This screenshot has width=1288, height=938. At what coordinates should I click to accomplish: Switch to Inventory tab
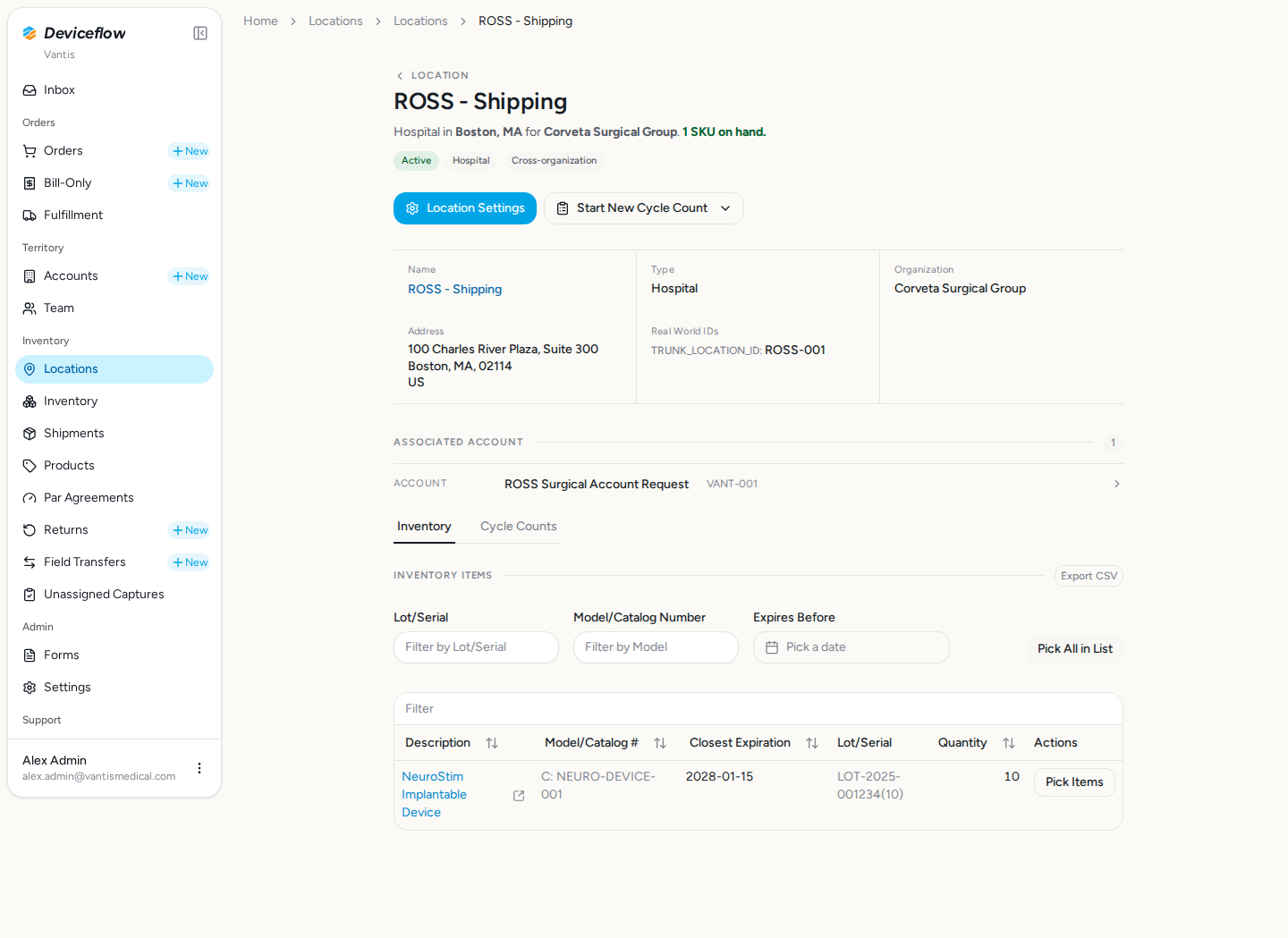tap(424, 527)
